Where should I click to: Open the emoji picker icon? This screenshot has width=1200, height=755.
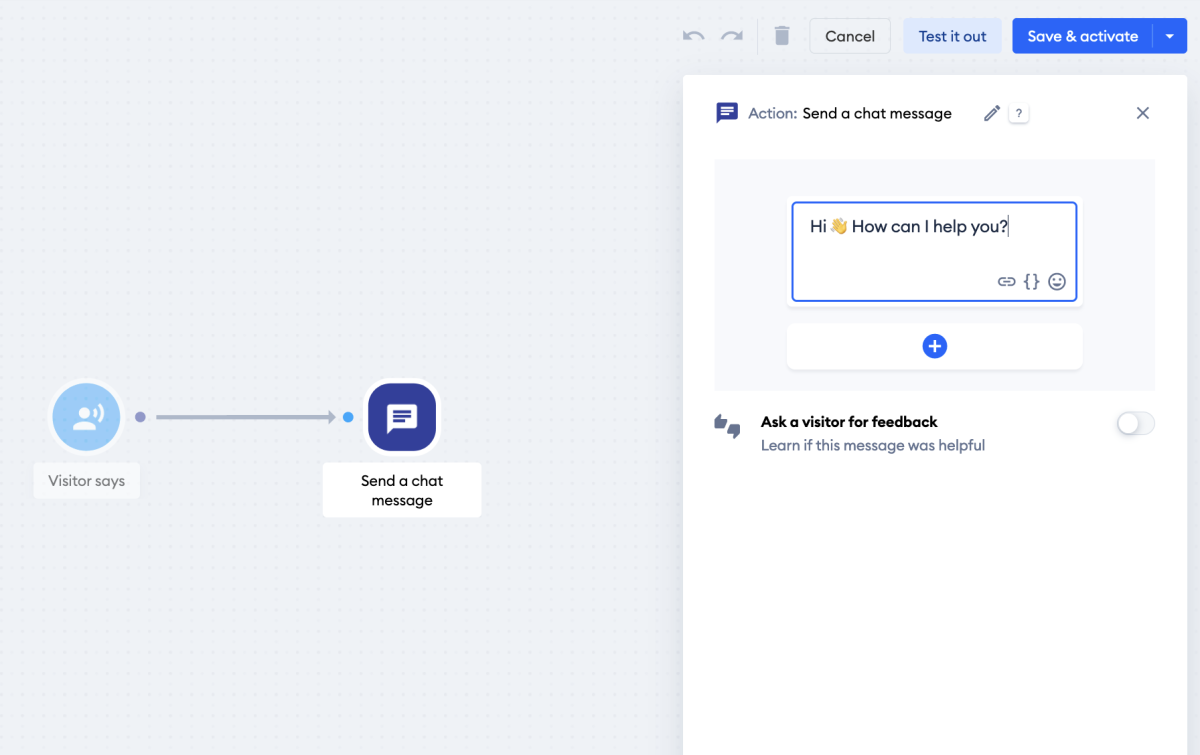click(1056, 281)
